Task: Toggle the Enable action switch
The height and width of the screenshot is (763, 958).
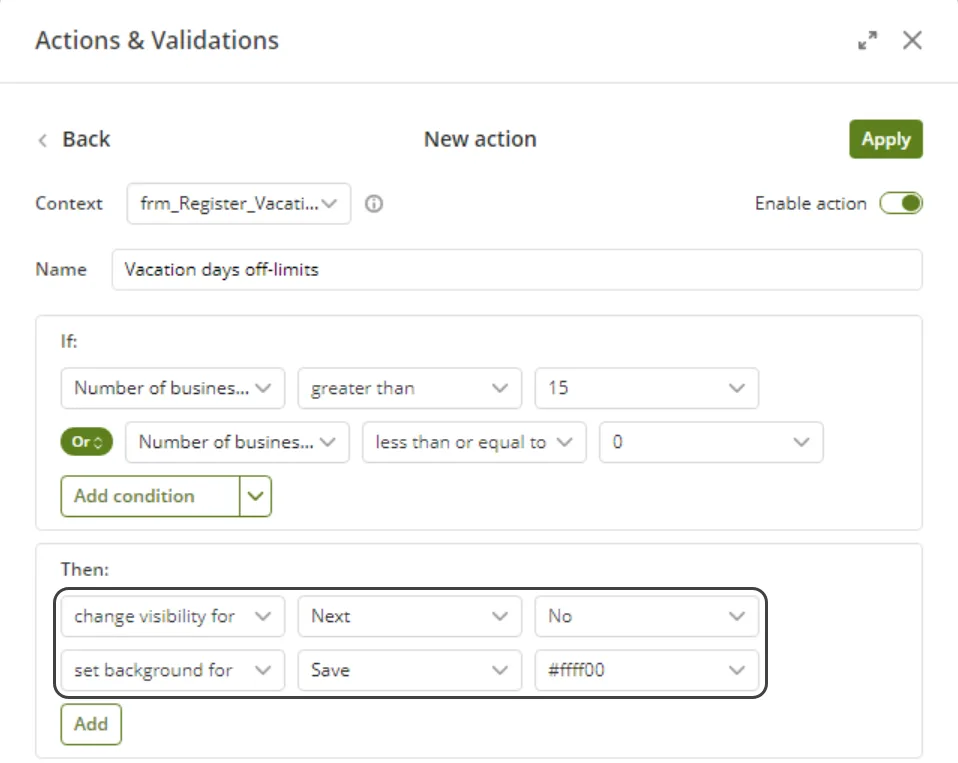Action: 901,203
